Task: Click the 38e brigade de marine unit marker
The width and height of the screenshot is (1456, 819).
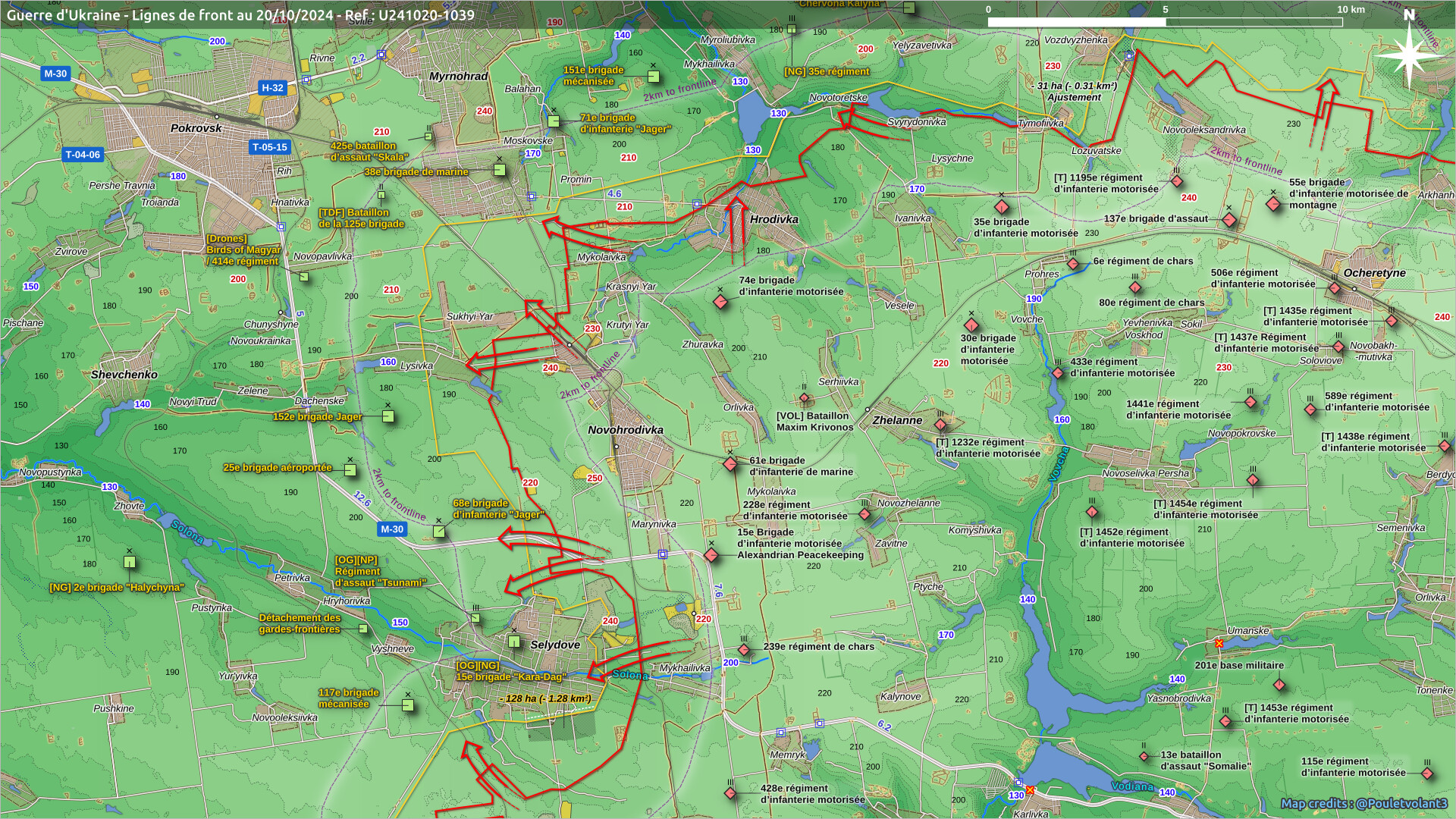Action: pos(500,171)
